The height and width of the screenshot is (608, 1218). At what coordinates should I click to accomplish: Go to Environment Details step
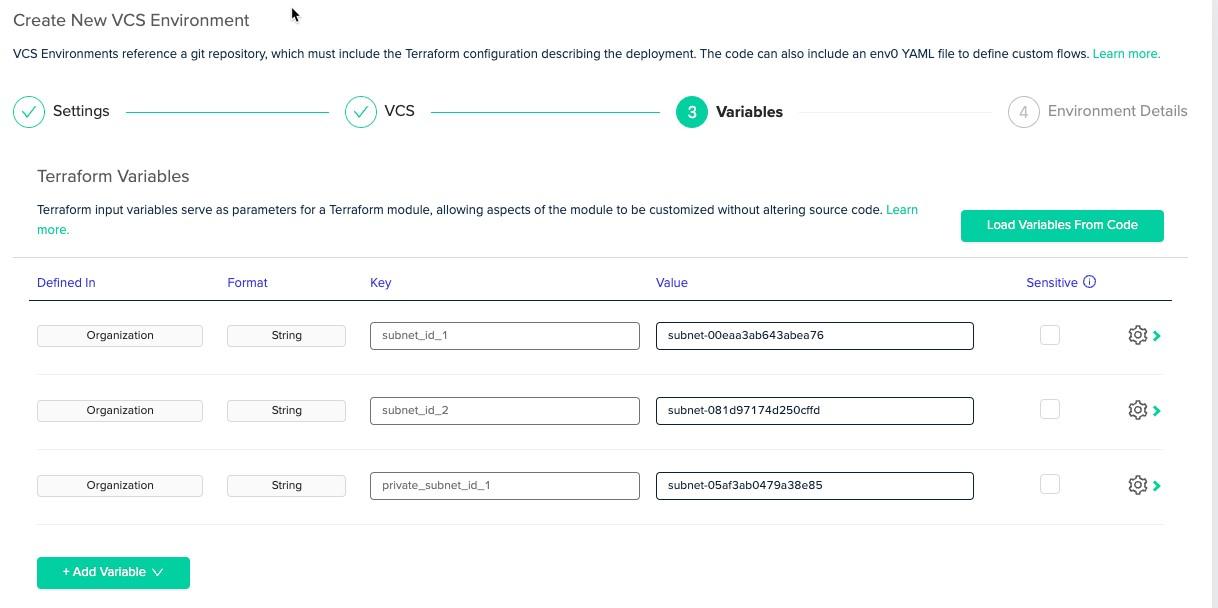1117,112
